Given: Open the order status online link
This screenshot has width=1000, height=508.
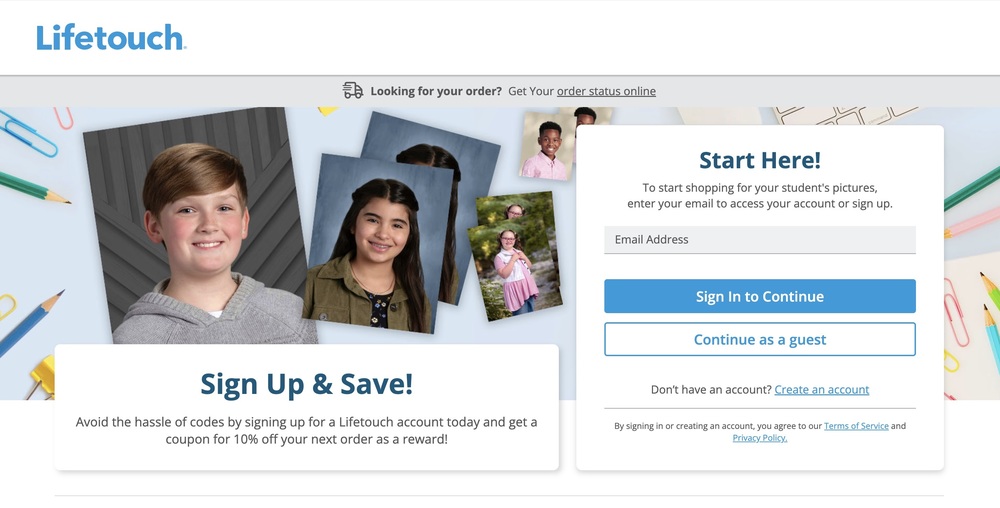Looking at the screenshot, I should click(606, 91).
